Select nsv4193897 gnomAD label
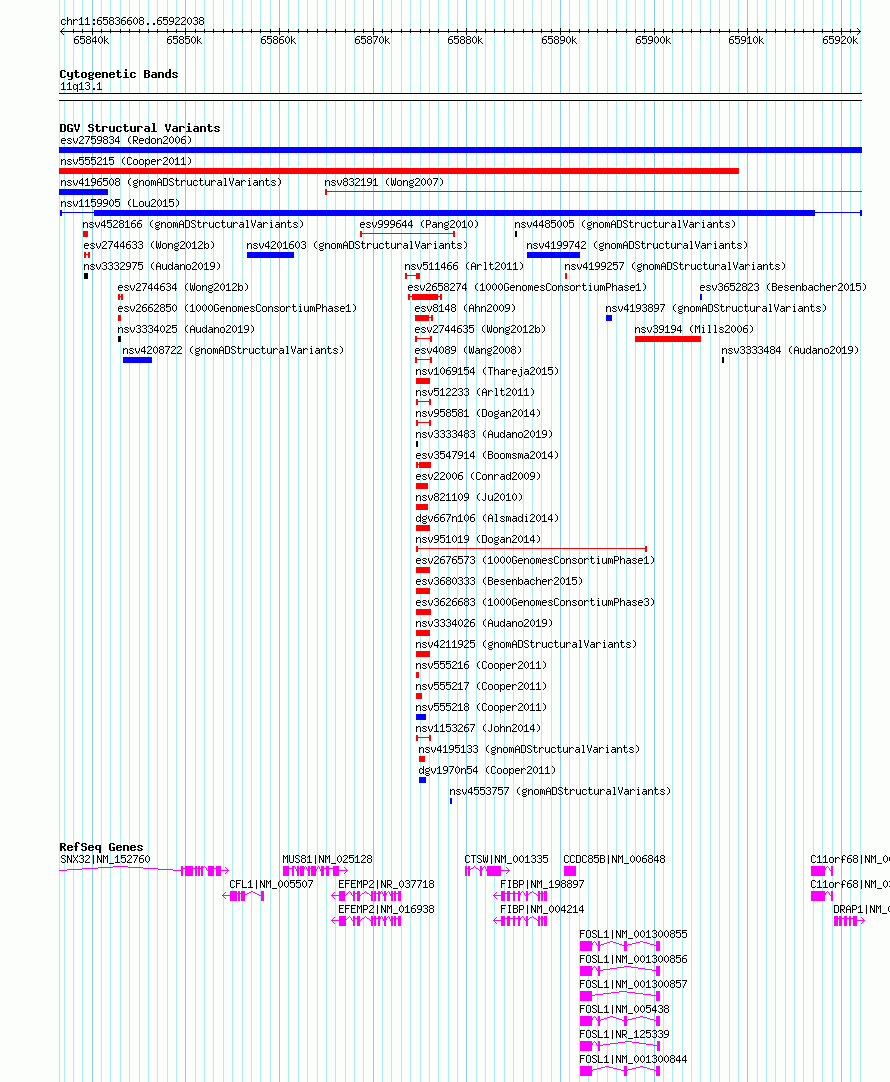The image size is (890, 1082). click(x=716, y=308)
